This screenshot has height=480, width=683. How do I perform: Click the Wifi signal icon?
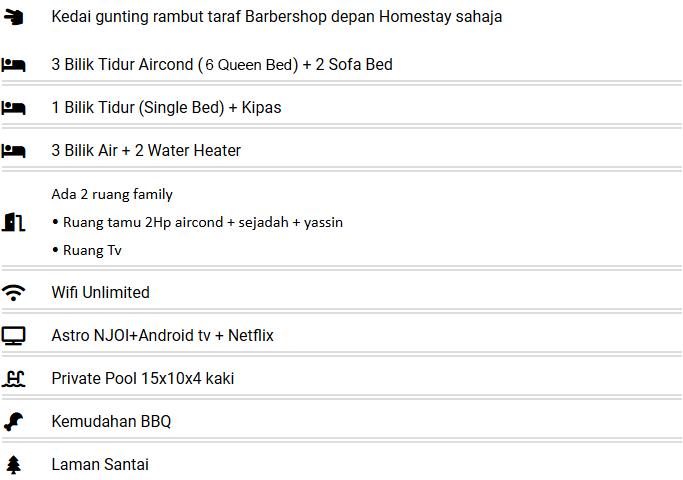pos(13,292)
